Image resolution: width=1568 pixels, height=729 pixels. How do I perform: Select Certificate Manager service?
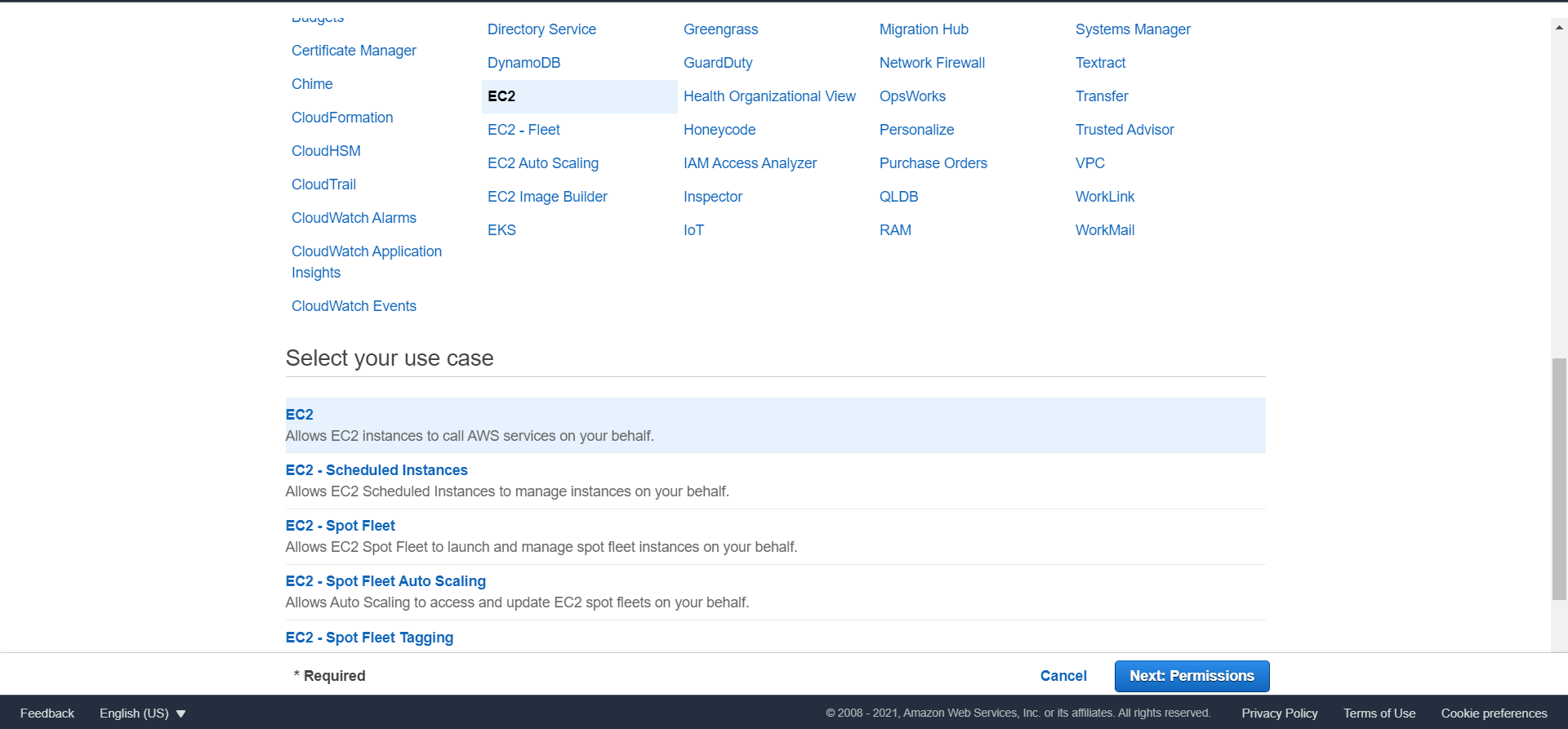(354, 51)
